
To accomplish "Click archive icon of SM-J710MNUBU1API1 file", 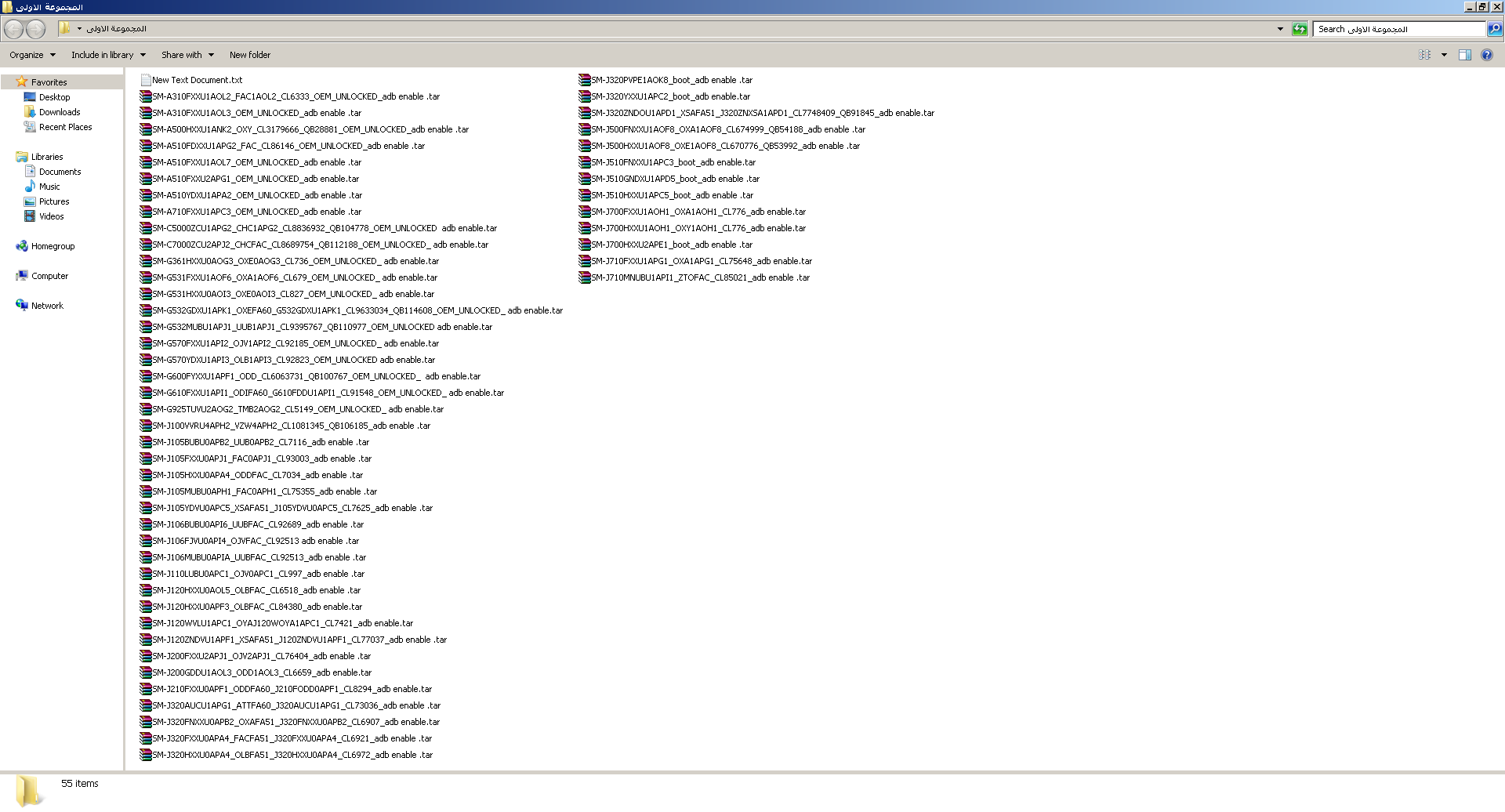I will [x=585, y=277].
